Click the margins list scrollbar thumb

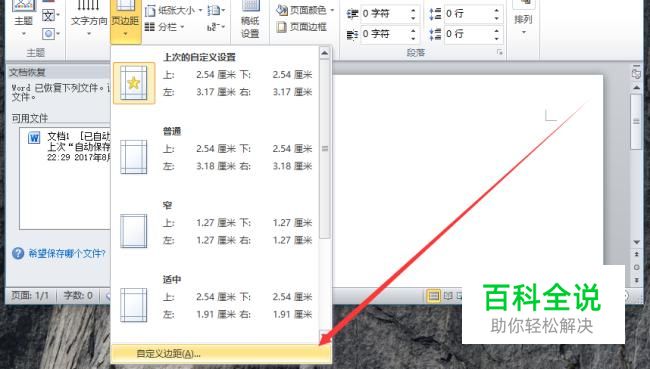325,148
